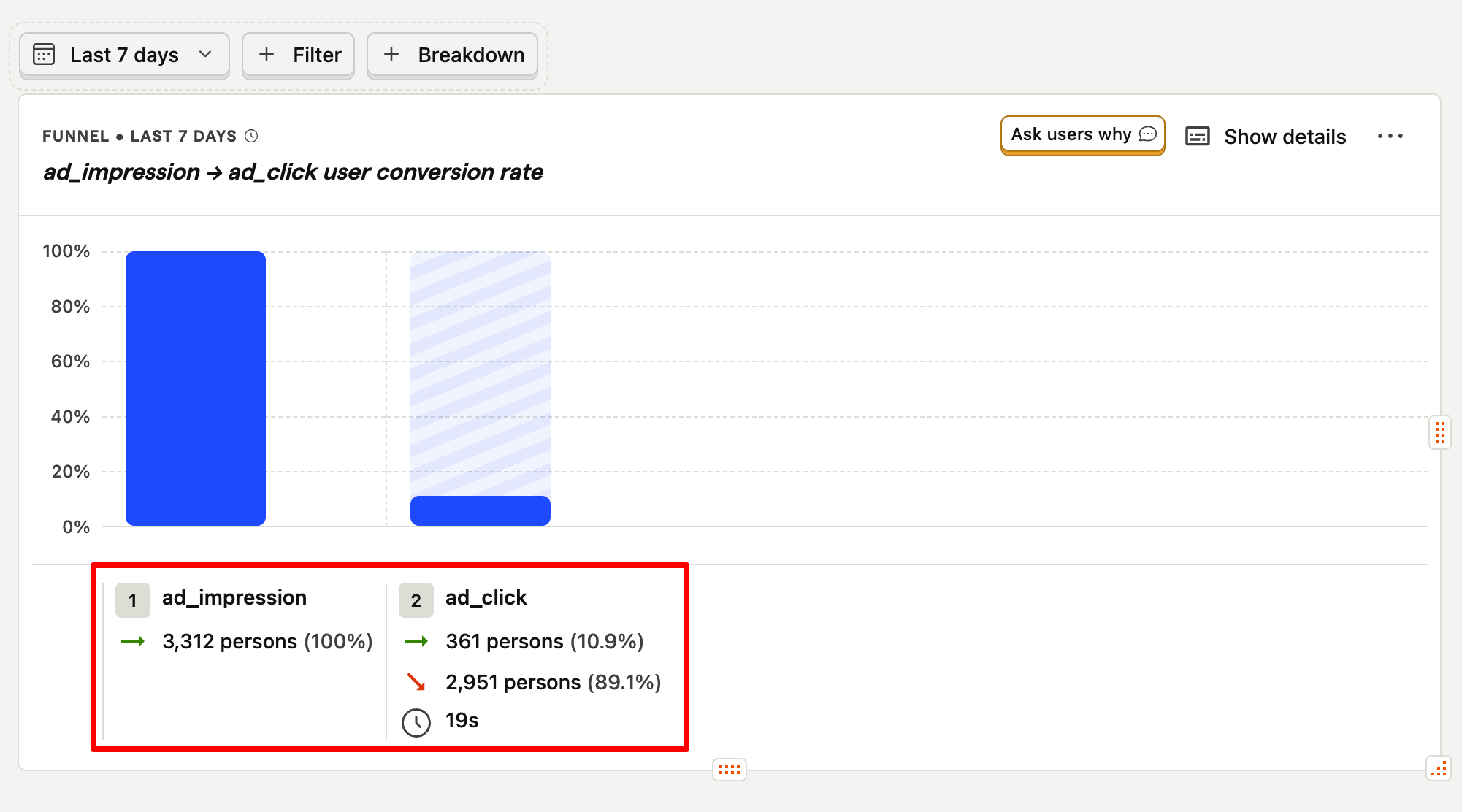Click the step 2 badge next to ad_click
Image resolution: width=1462 pixels, height=812 pixels.
pos(416,600)
